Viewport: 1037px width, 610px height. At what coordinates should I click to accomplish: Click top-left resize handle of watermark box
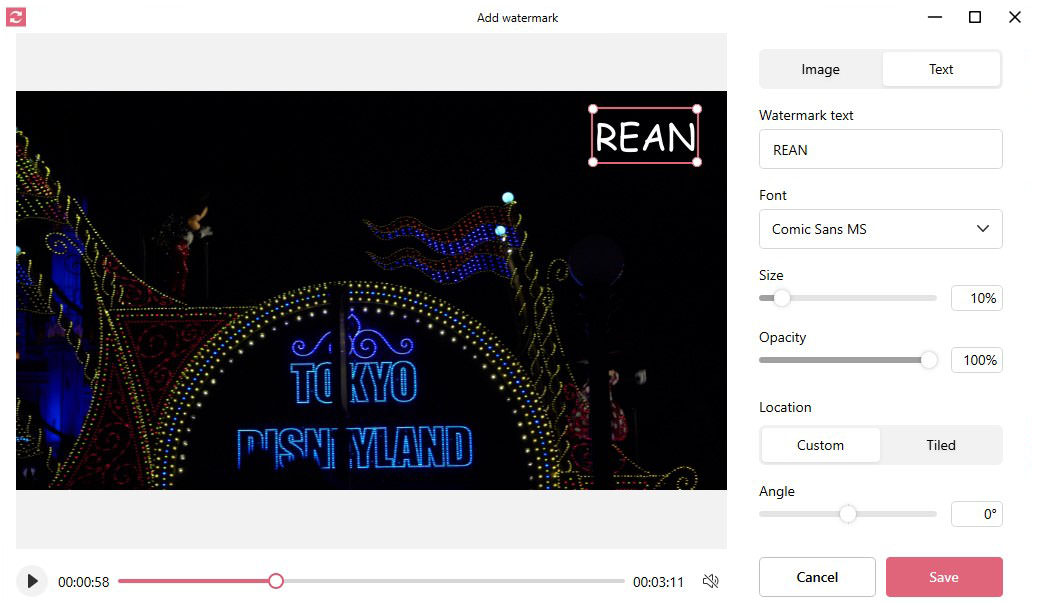593,109
